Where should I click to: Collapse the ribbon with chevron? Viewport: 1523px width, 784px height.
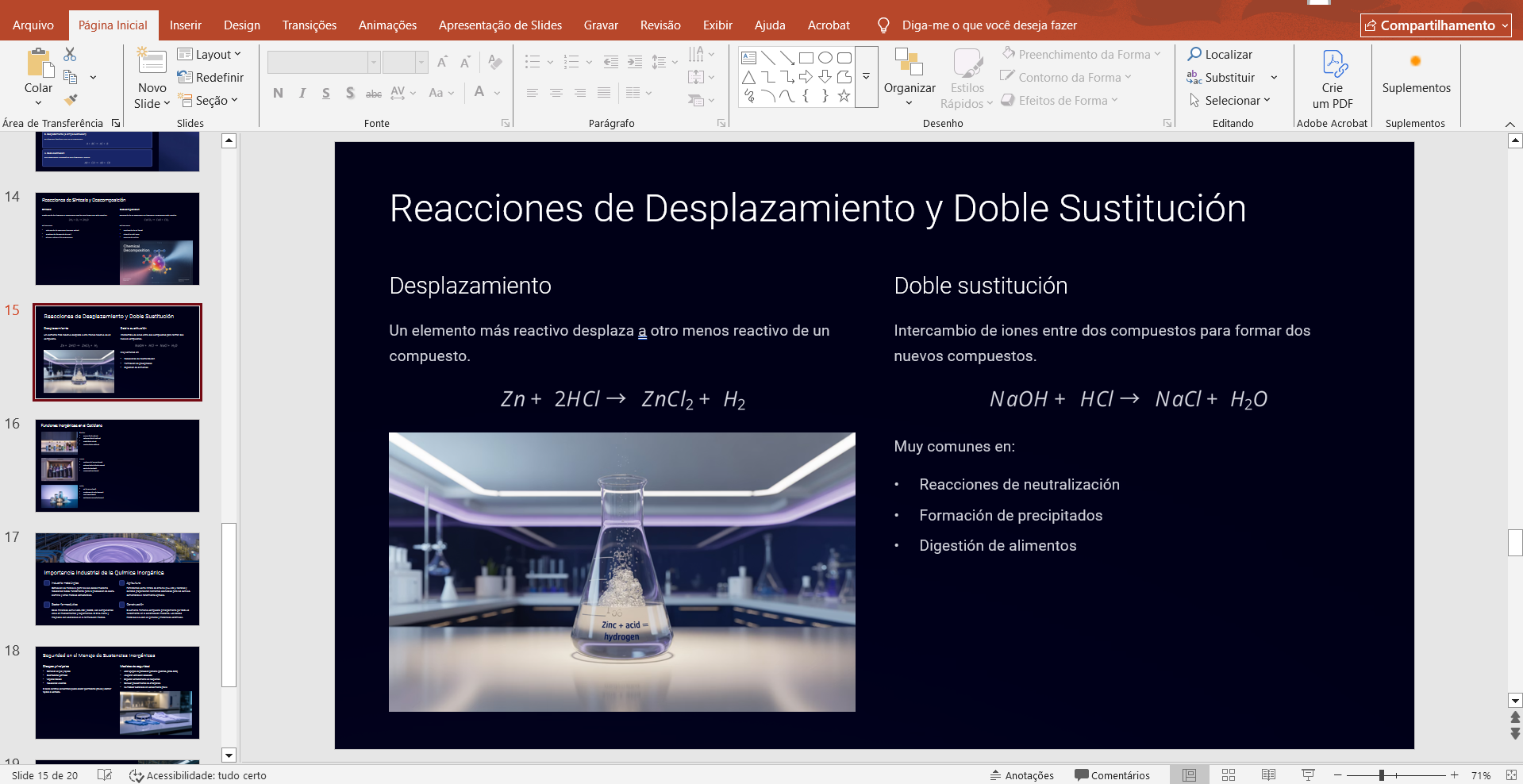(x=1510, y=124)
